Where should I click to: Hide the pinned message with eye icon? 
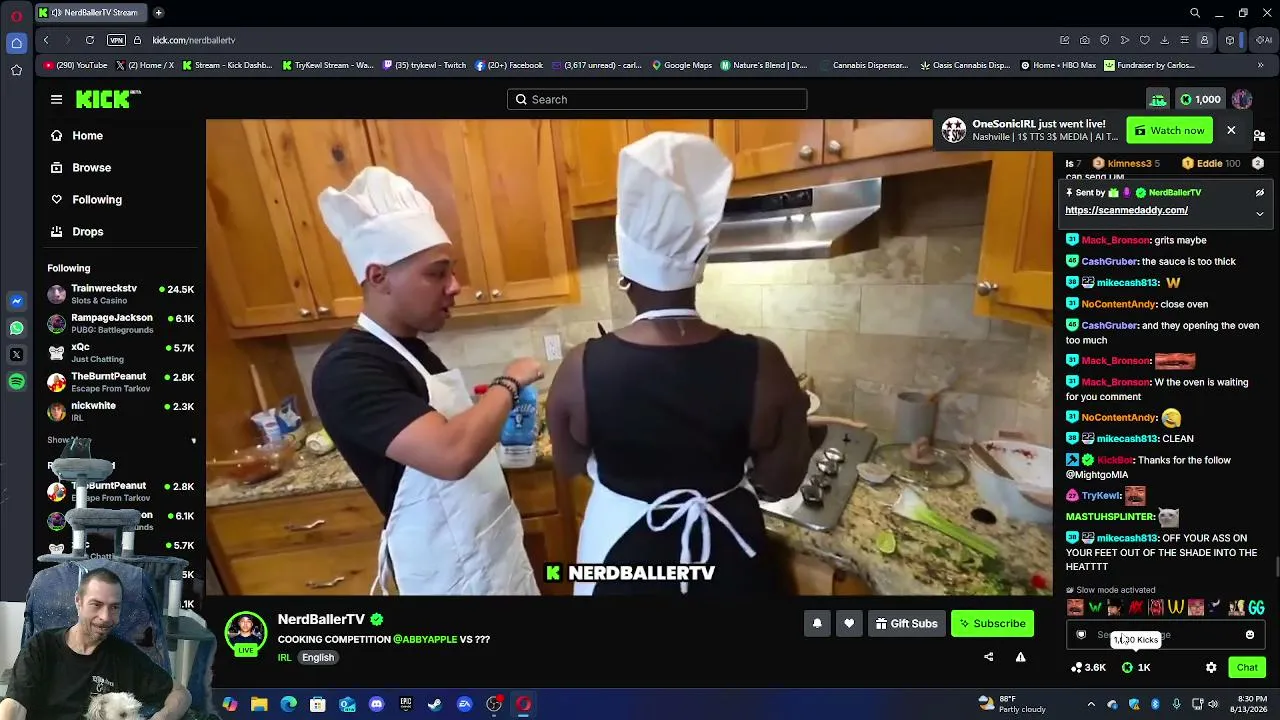(1260, 192)
